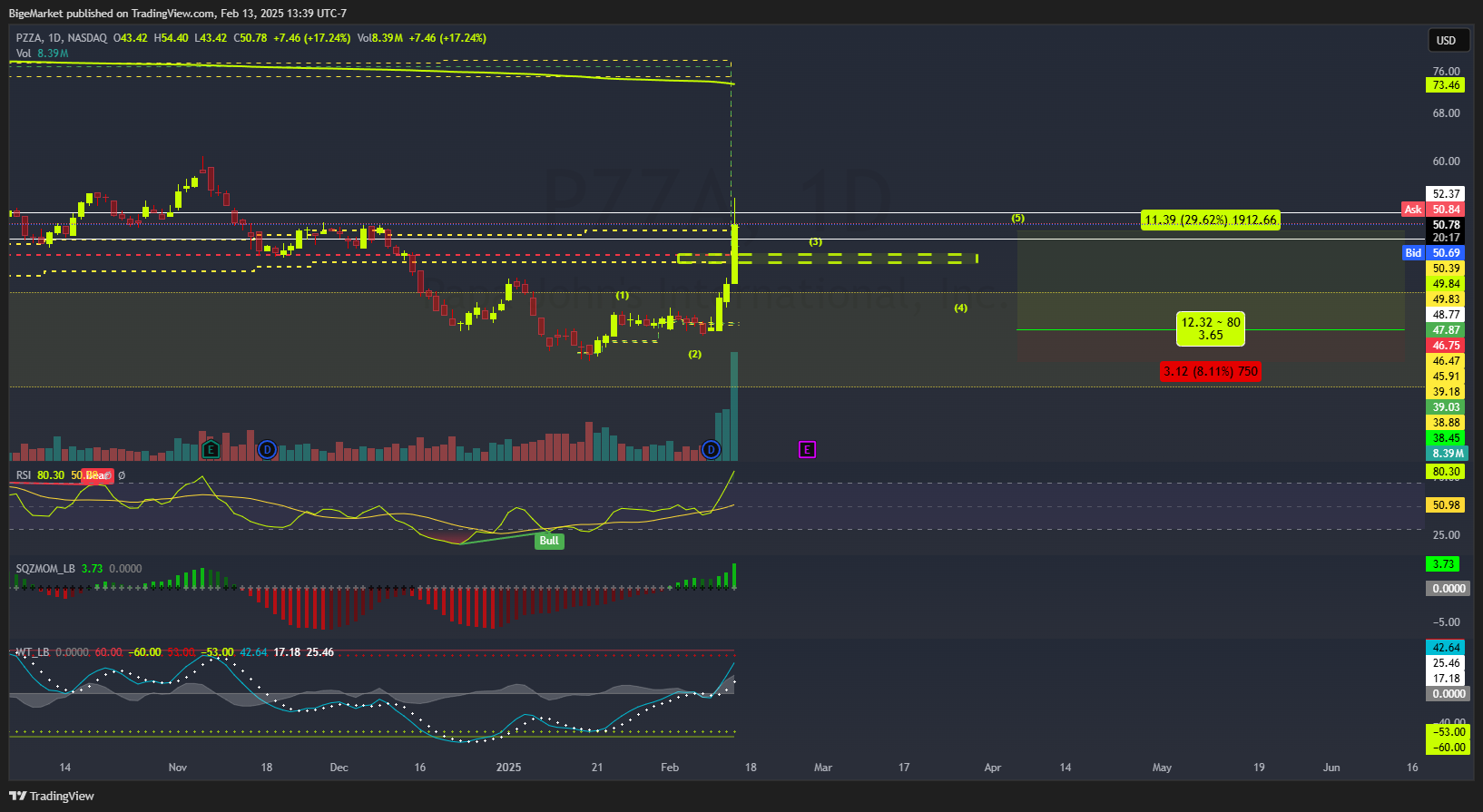Image resolution: width=1483 pixels, height=812 pixels.
Task: Click the 76.00 price scale tick
Action: coord(1446,72)
